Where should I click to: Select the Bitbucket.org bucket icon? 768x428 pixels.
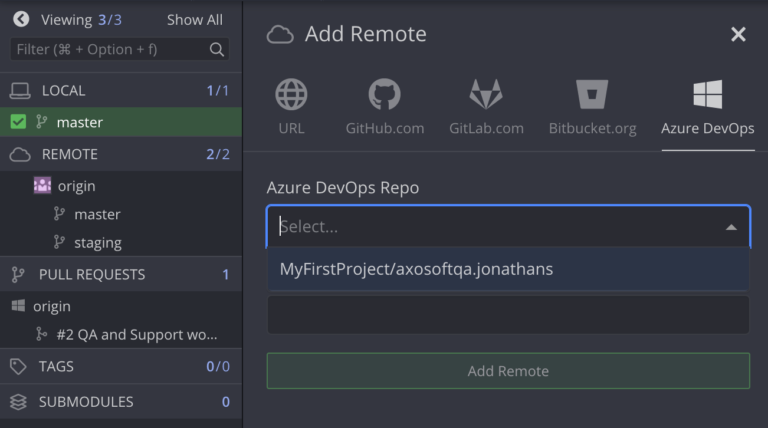(592, 95)
